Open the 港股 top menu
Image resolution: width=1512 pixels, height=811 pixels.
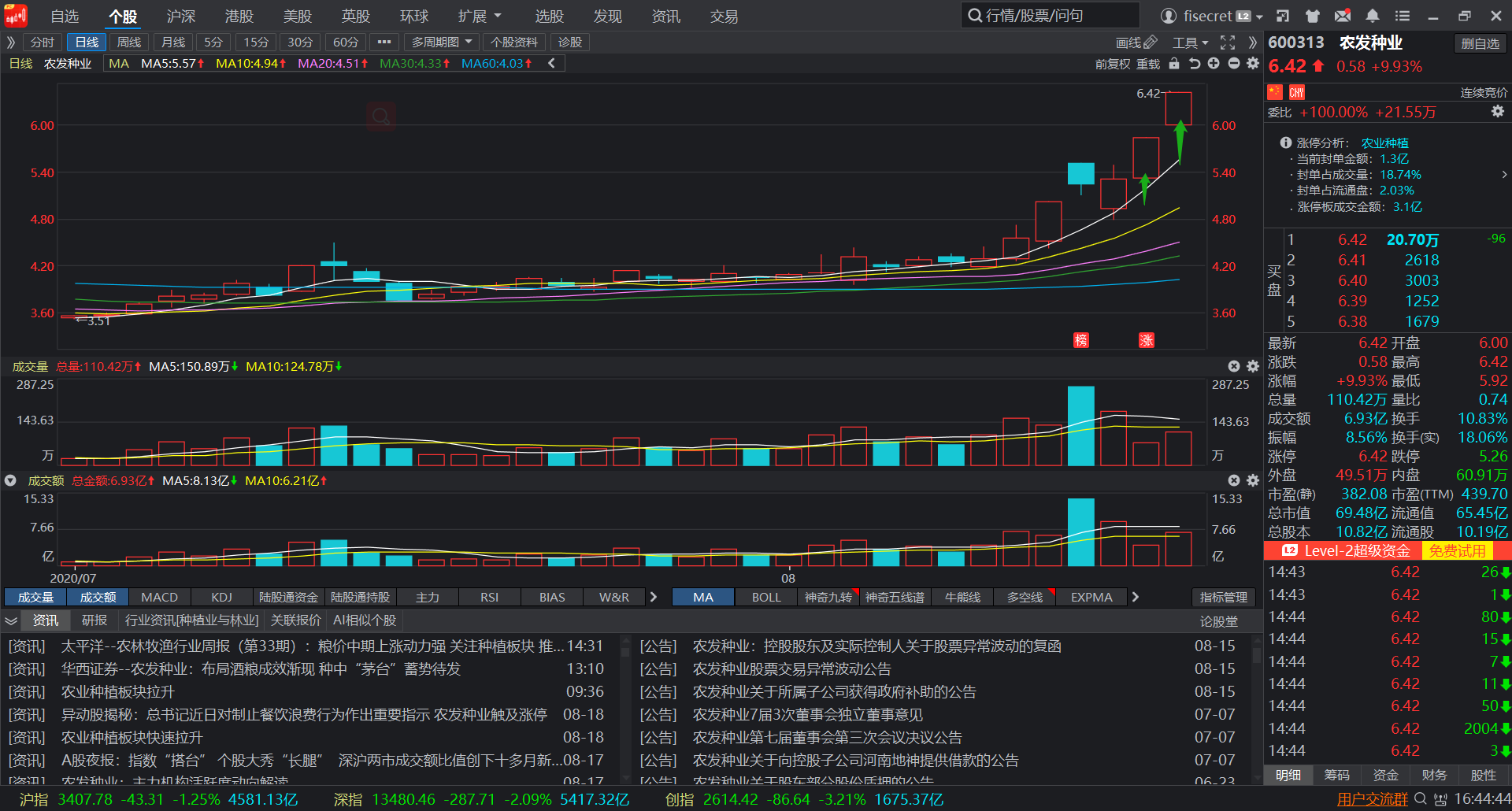pyautogui.click(x=239, y=16)
